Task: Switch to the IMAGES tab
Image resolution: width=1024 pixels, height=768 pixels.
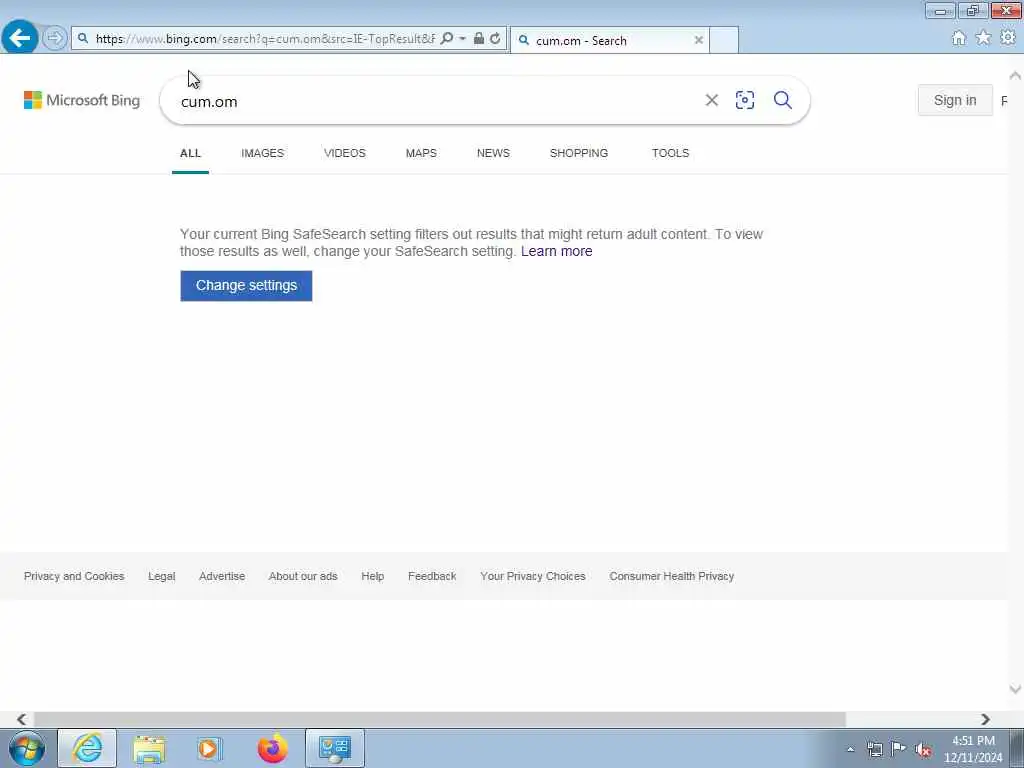Action: click(x=263, y=153)
